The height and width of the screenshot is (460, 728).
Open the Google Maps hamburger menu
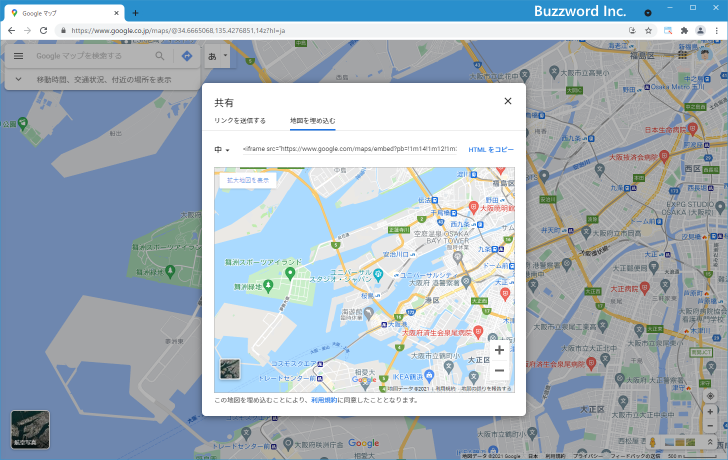click(x=19, y=56)
